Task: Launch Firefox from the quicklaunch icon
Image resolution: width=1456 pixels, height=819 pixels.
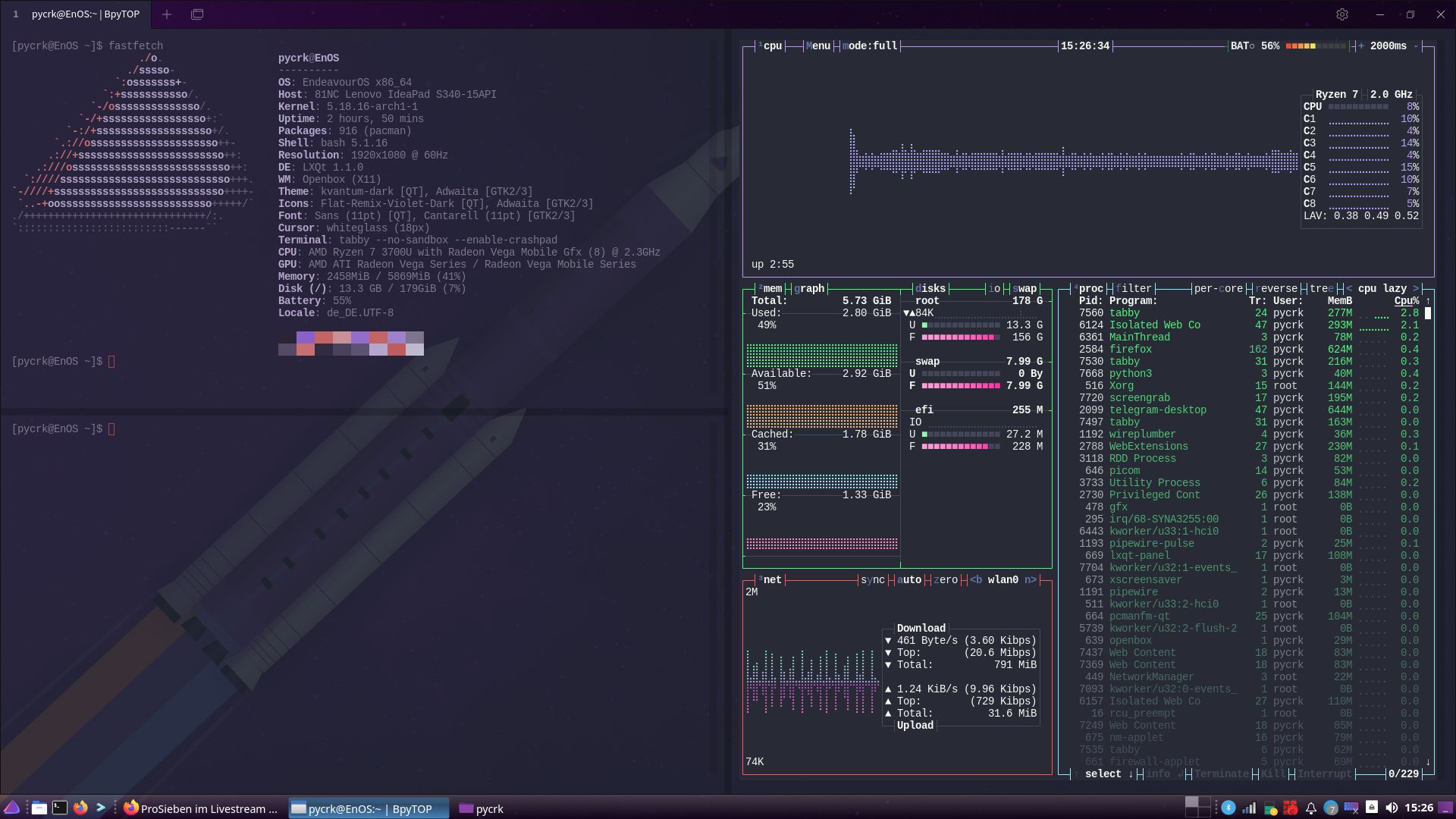Action: click(80, 808)
